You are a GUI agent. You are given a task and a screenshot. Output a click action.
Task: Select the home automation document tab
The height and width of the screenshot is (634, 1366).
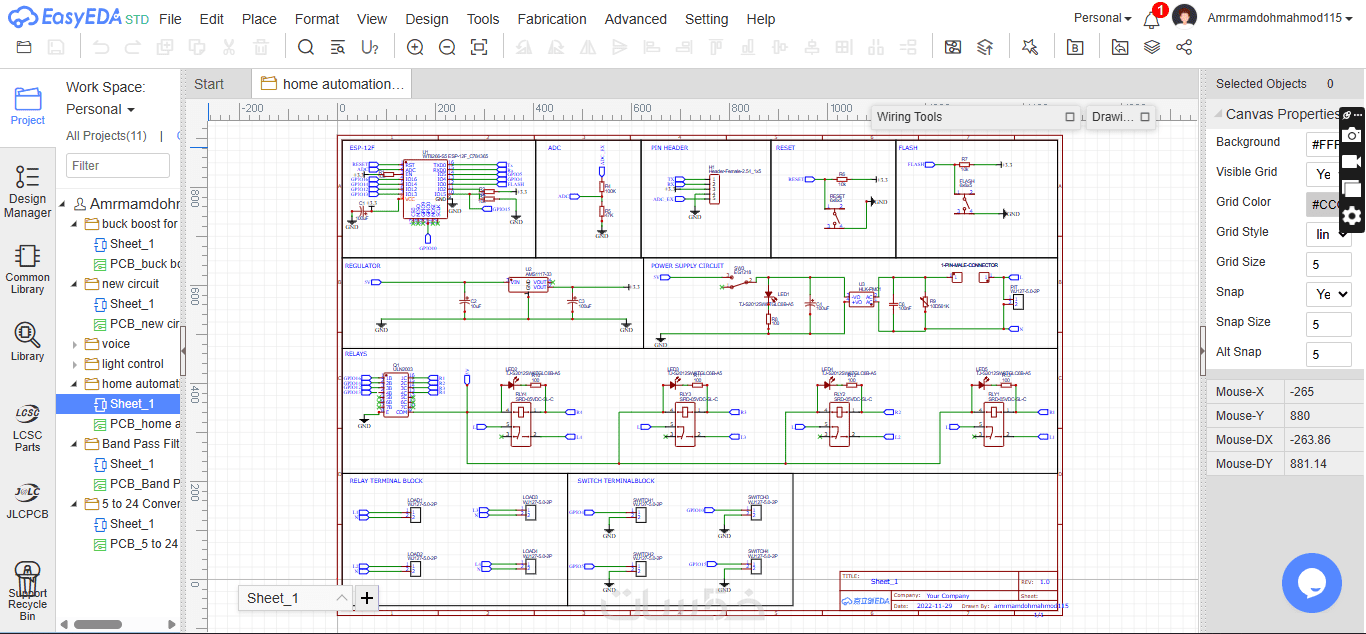pos(332,84)
